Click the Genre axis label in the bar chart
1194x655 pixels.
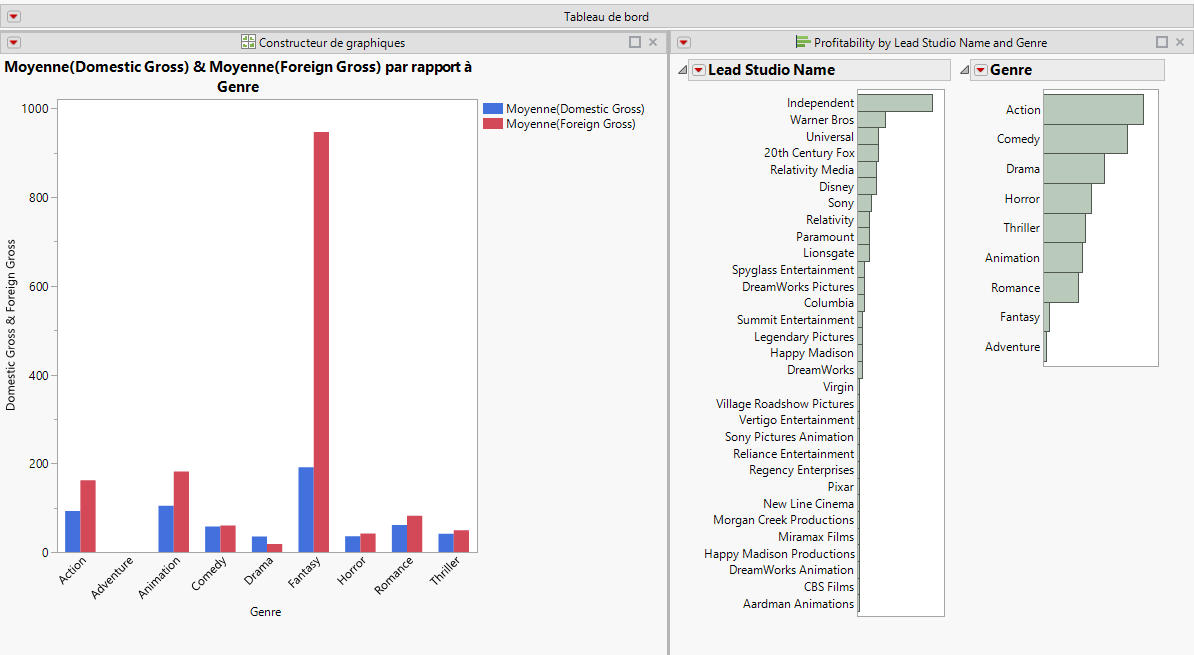pyautogui.click(x=265, y=611)
